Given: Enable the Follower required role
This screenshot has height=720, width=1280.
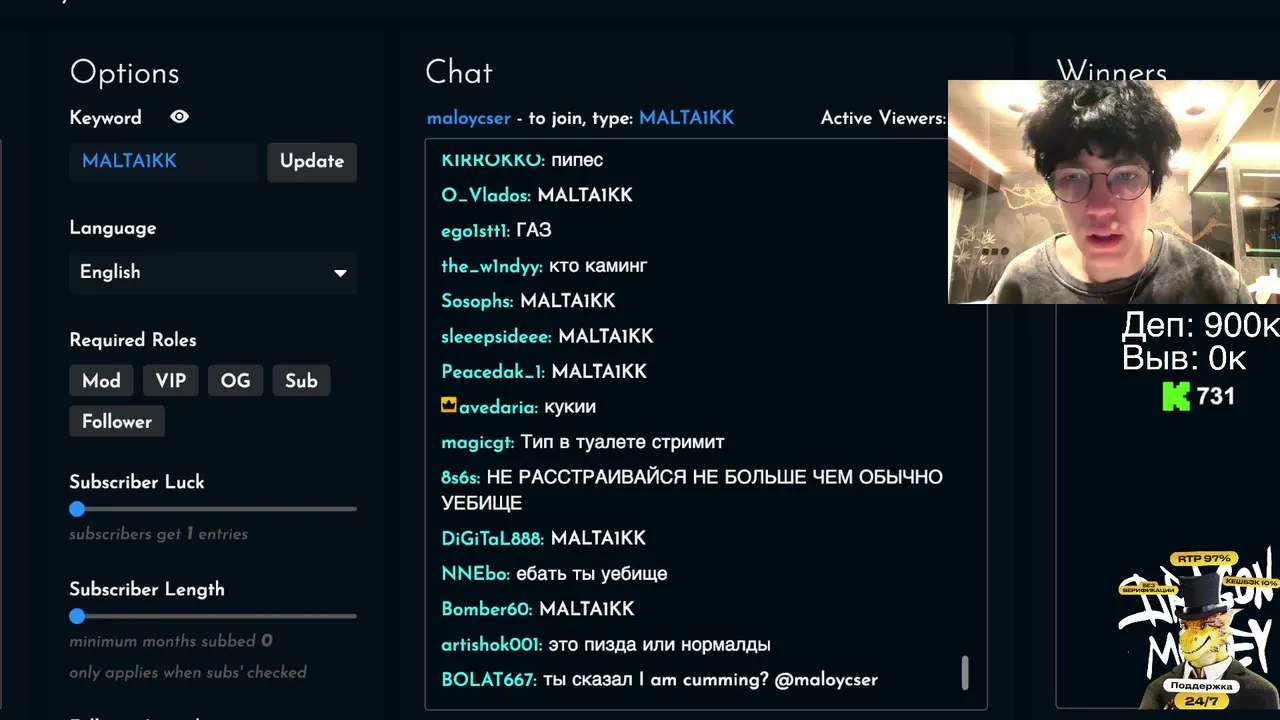Looking at the screenshot, I should [117, 421].
